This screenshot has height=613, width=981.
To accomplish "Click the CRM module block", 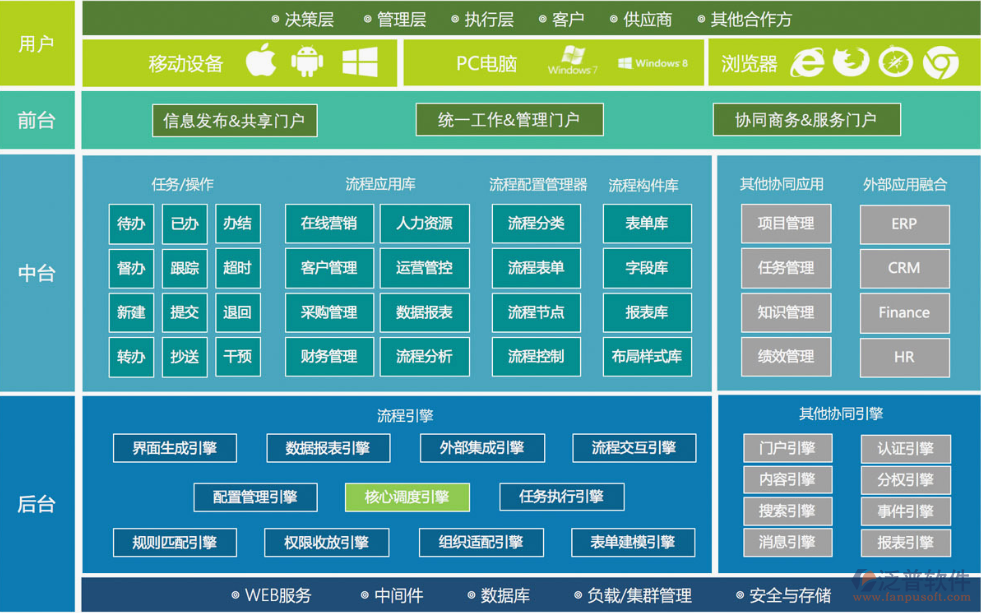I will click(x=904, y=268).
